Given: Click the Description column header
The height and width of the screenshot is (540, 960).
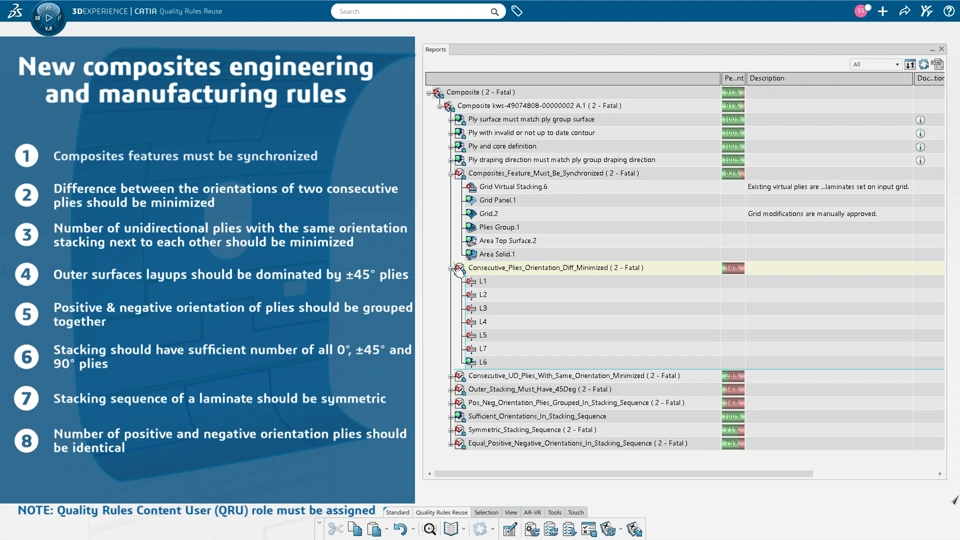Looking at the screenshot, I should click(x=830, y=78).
